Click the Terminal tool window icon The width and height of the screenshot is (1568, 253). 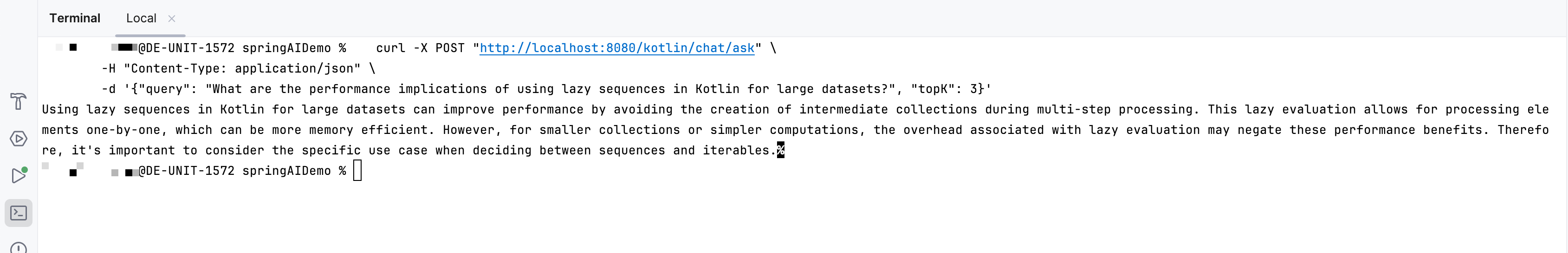point(18,213)
